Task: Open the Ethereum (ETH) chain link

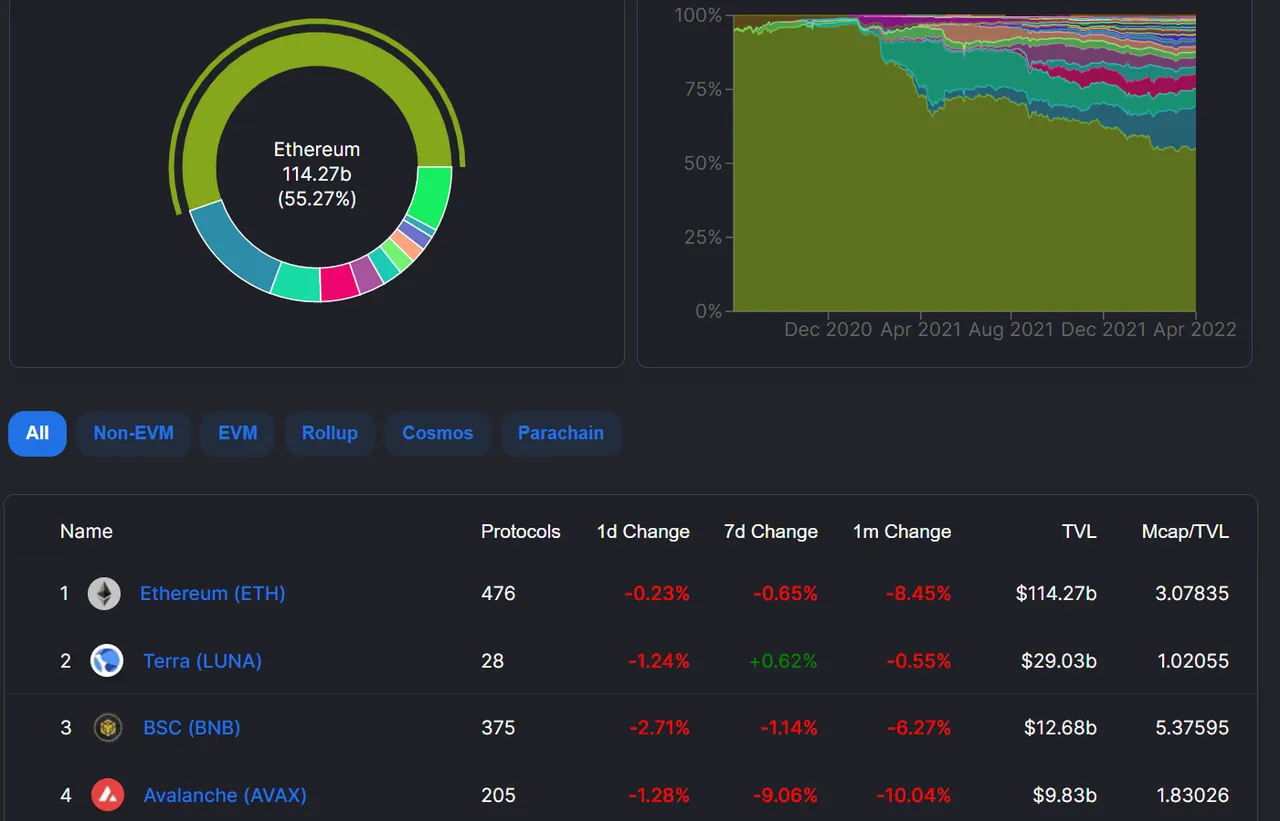Action: pos(213,593)
